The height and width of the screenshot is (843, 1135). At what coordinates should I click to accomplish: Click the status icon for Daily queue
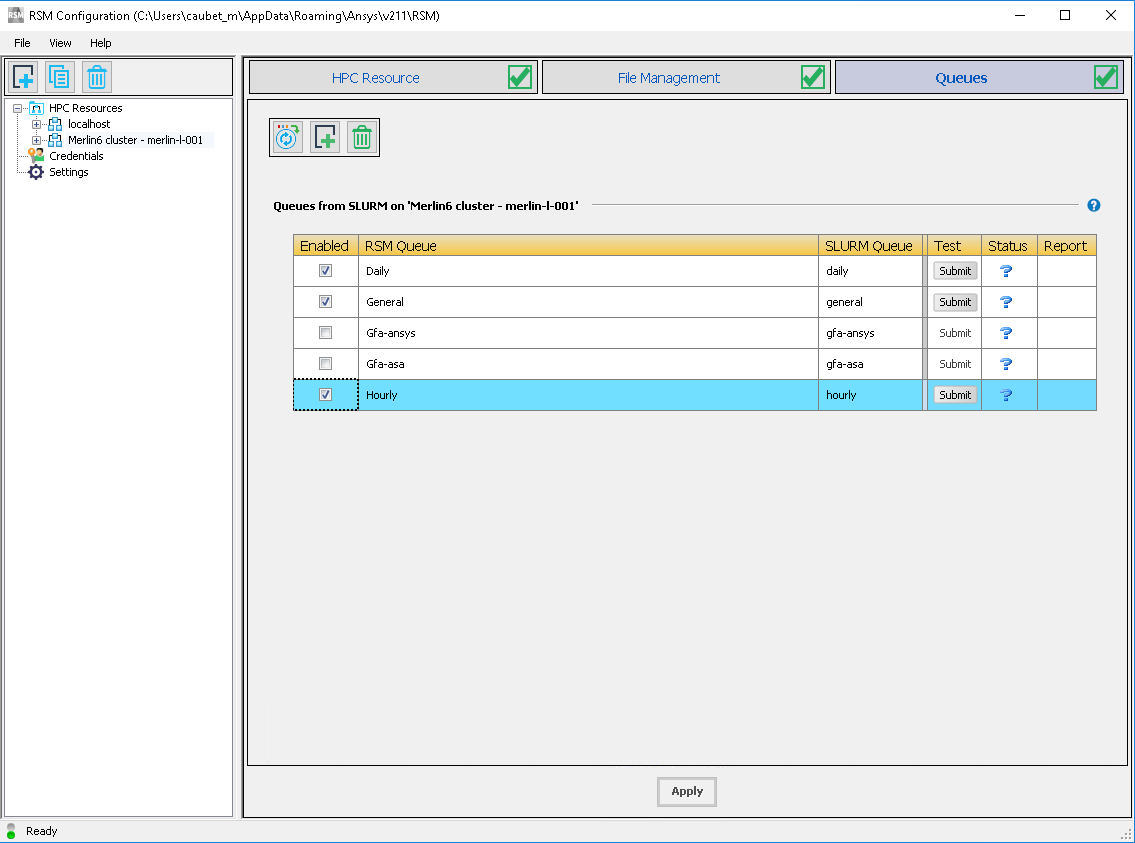click(1006, 271)
